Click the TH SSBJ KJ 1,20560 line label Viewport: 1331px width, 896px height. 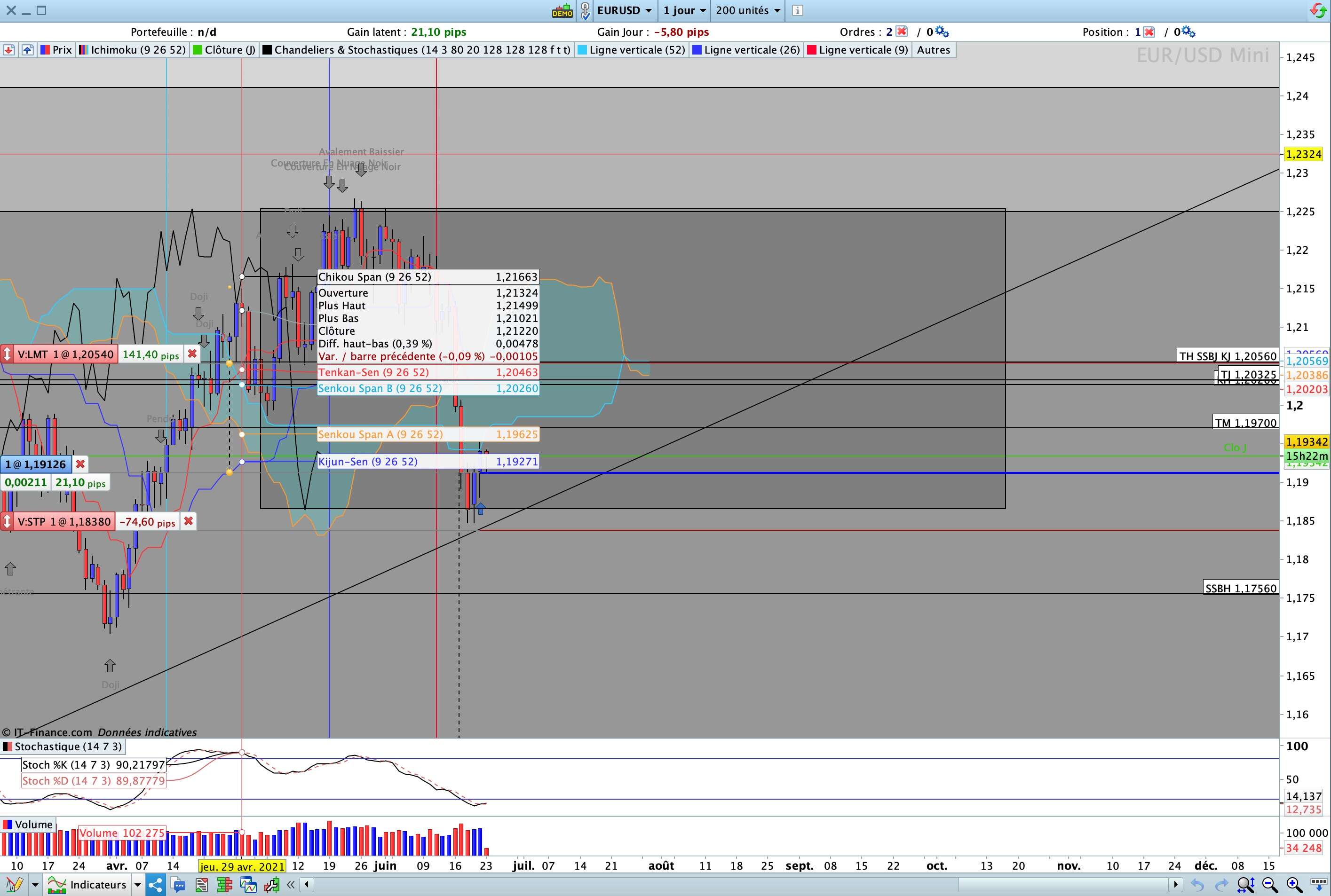[1228, 356]
